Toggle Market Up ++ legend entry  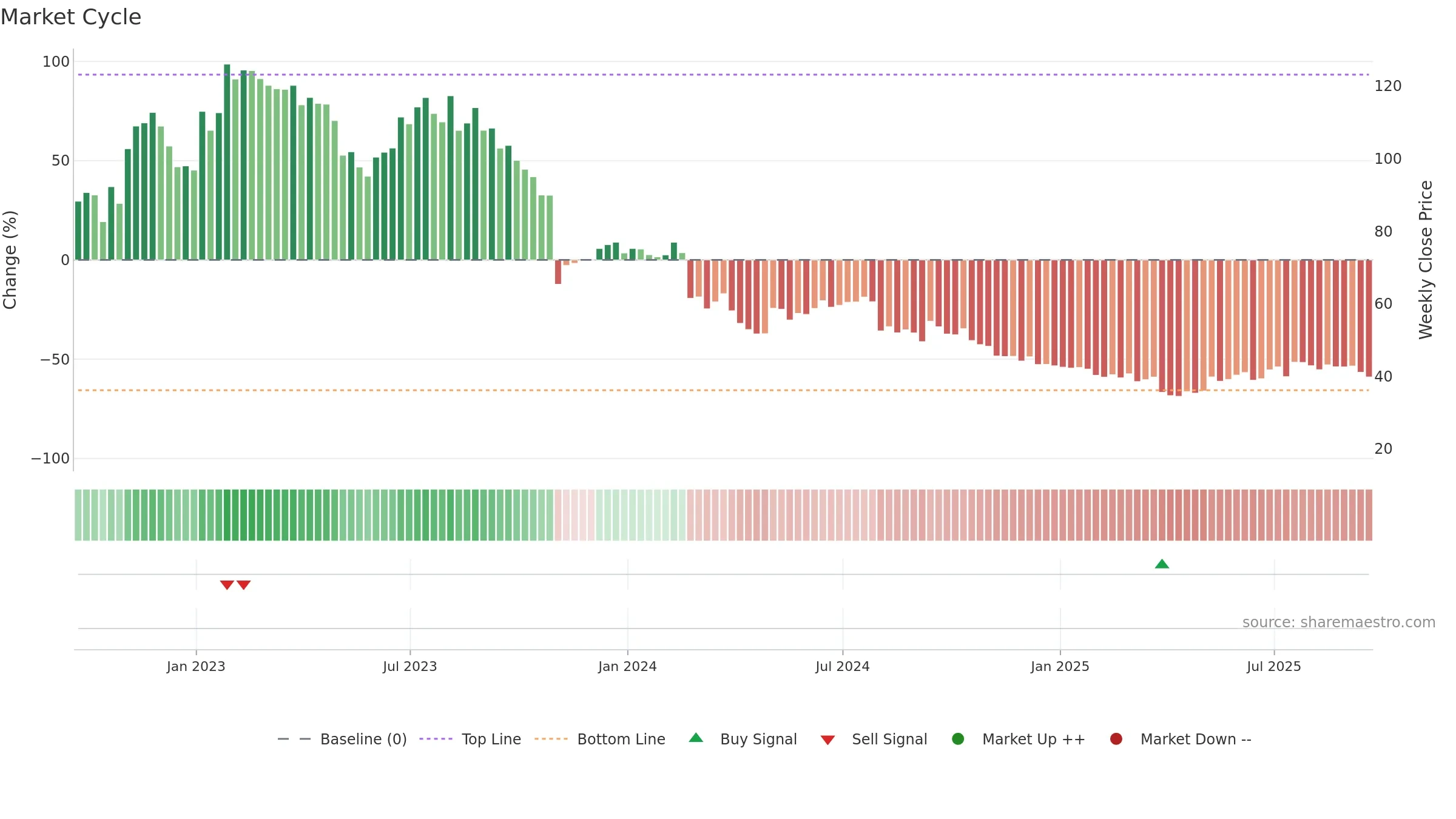pyautogui.click(x=1019, y=740)
